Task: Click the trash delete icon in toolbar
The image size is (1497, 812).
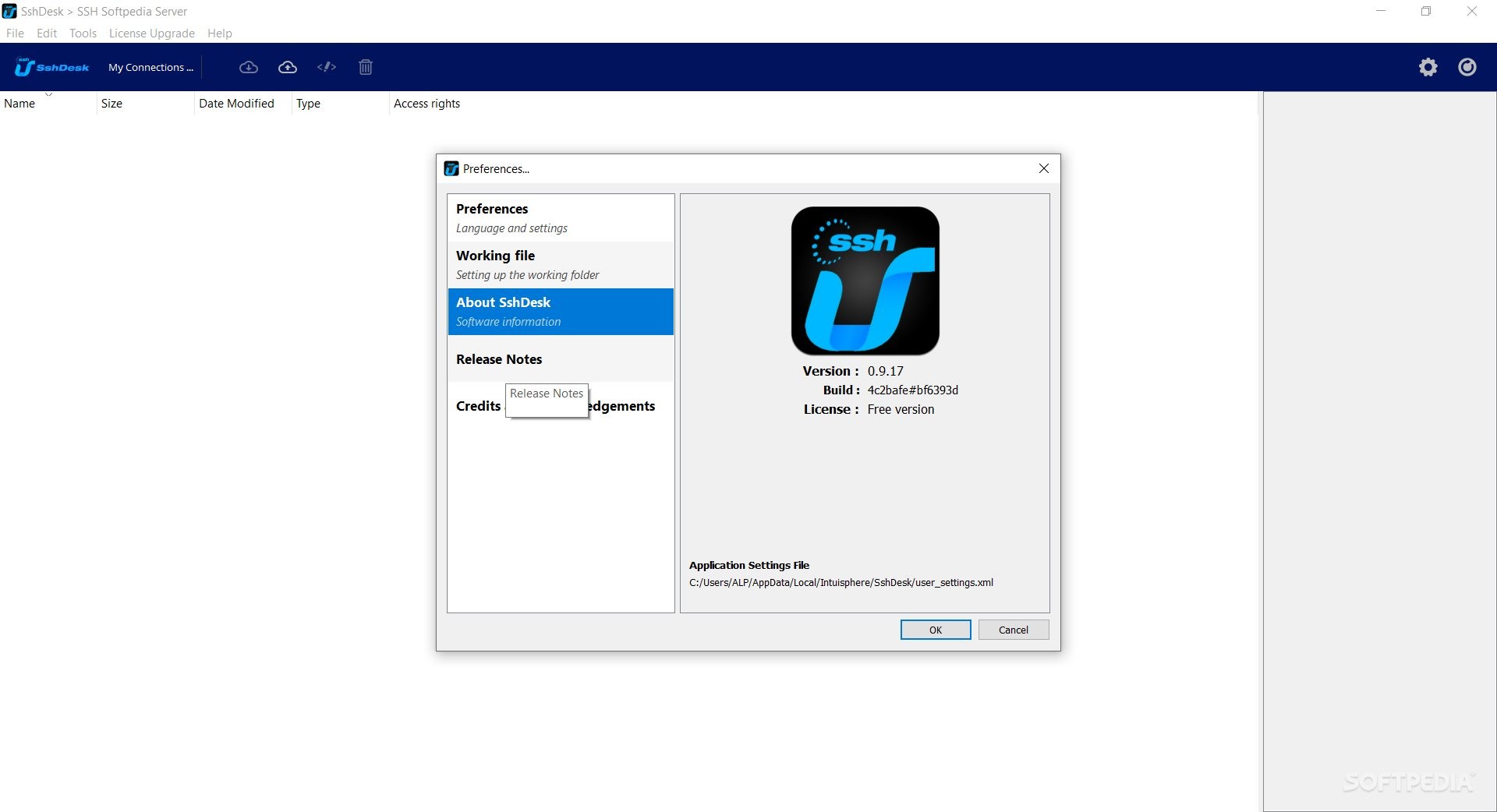Action: pos(366,67)
